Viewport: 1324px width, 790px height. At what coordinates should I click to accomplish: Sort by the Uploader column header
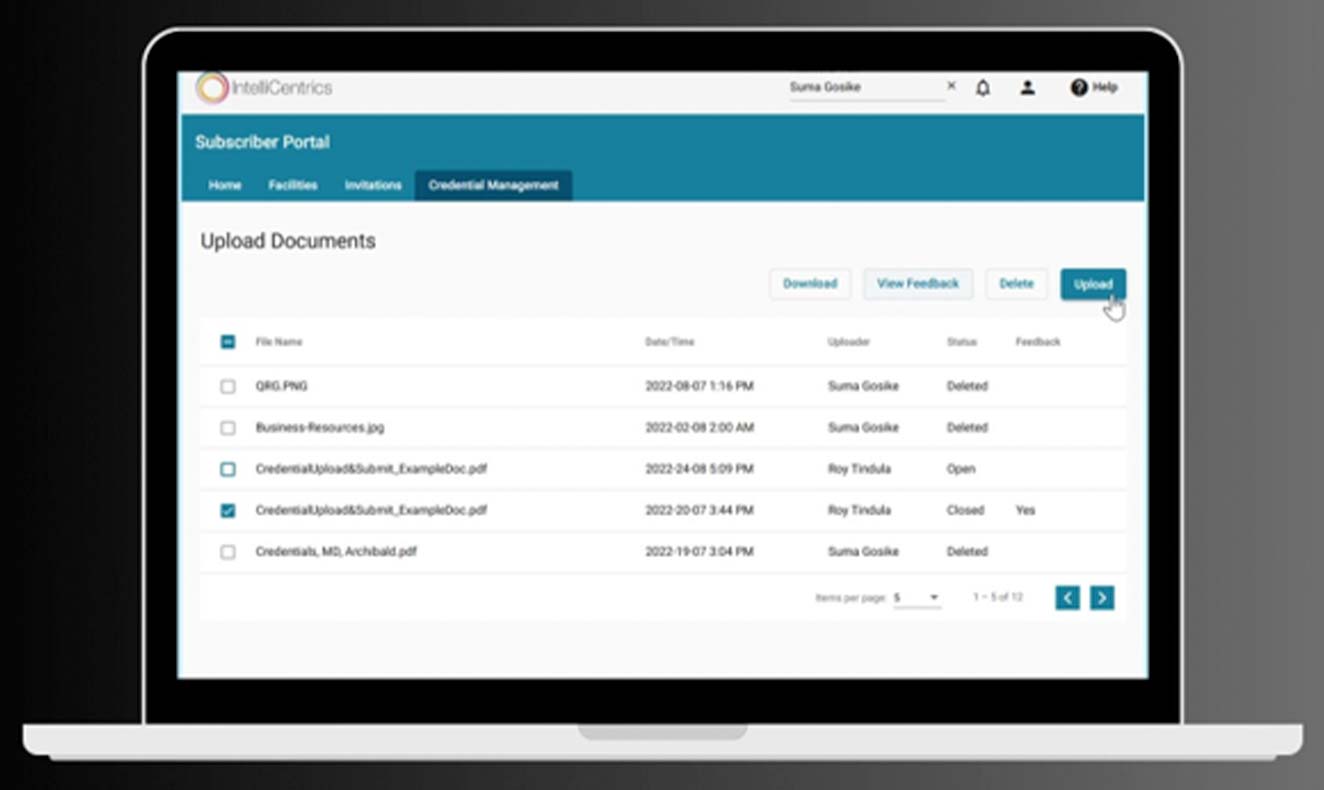(849, 342)
